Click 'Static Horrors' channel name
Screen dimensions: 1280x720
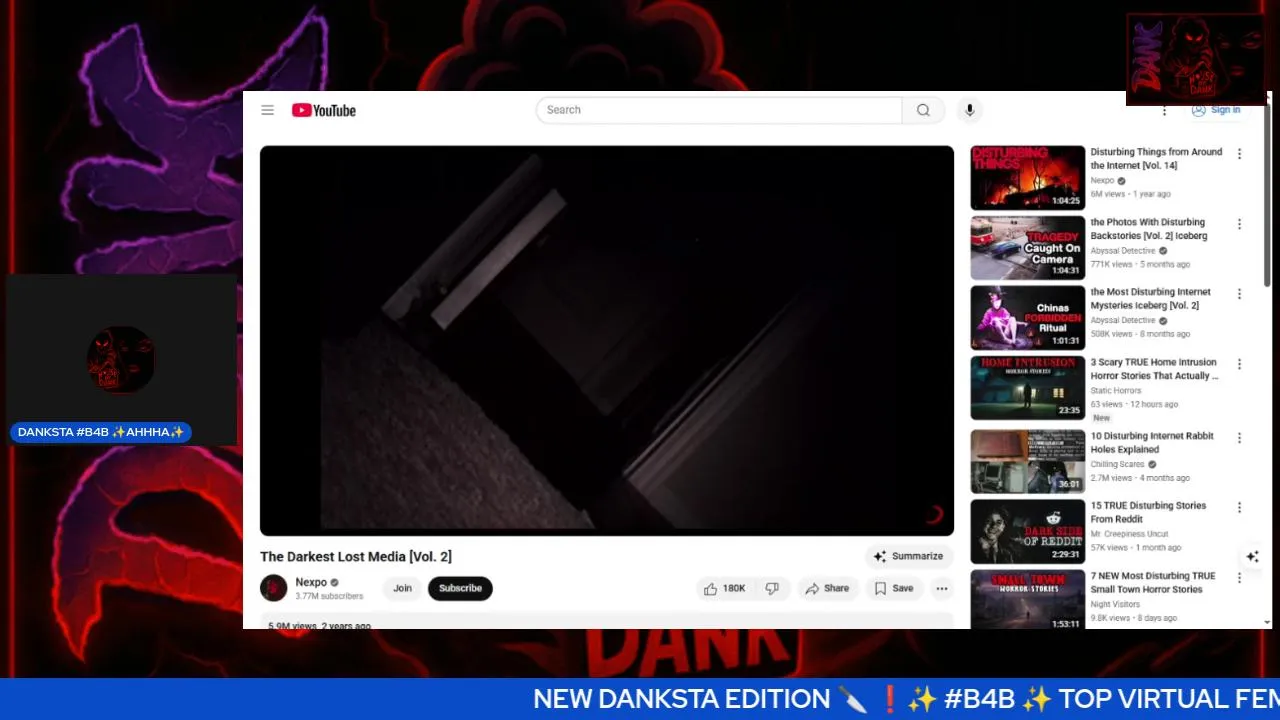[x=1115, y=391]
